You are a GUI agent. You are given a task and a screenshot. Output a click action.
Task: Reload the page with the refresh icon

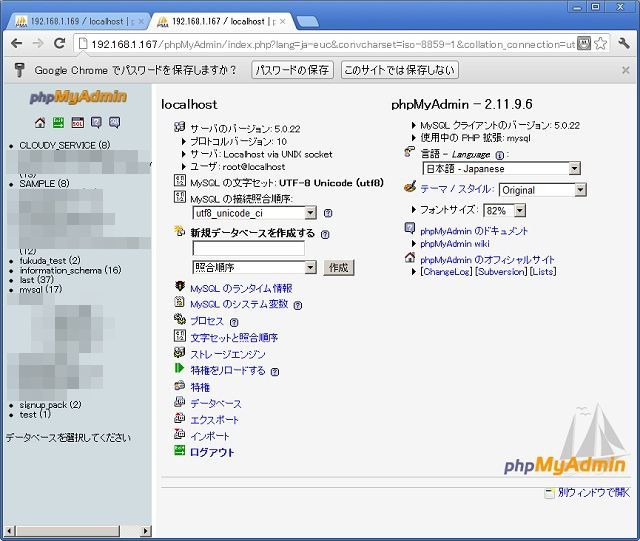(x=60, y=43)
